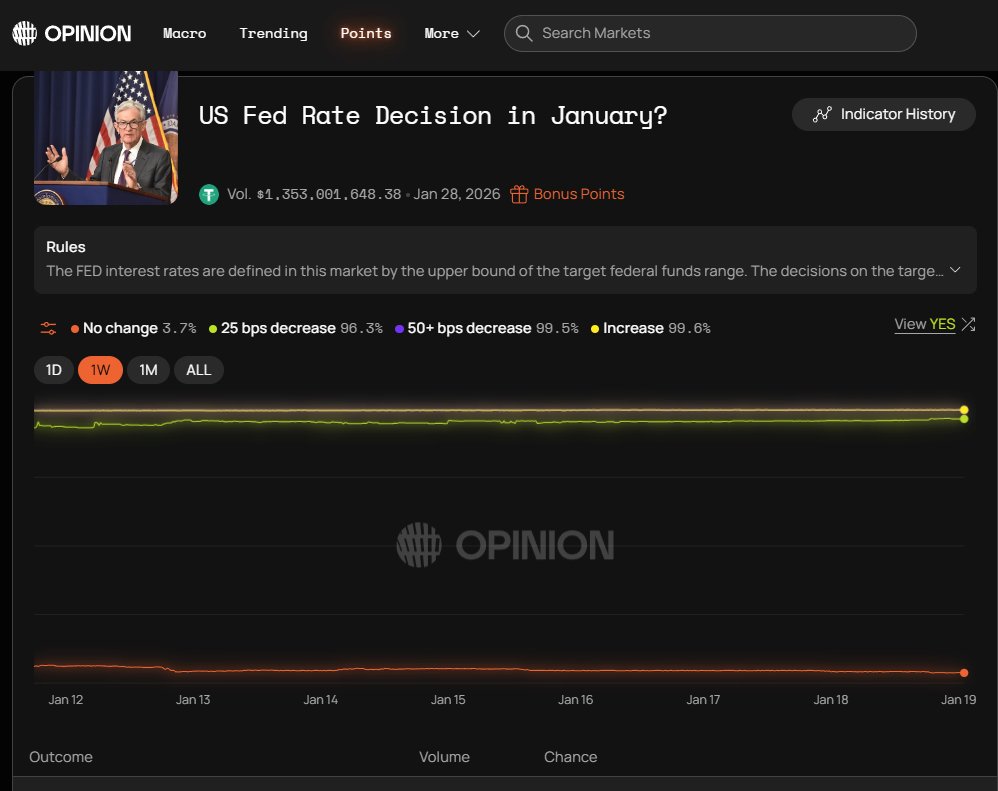Open the Macro navigation item
The width and height of the screenshot is (998, 791).
click(185, 33)
